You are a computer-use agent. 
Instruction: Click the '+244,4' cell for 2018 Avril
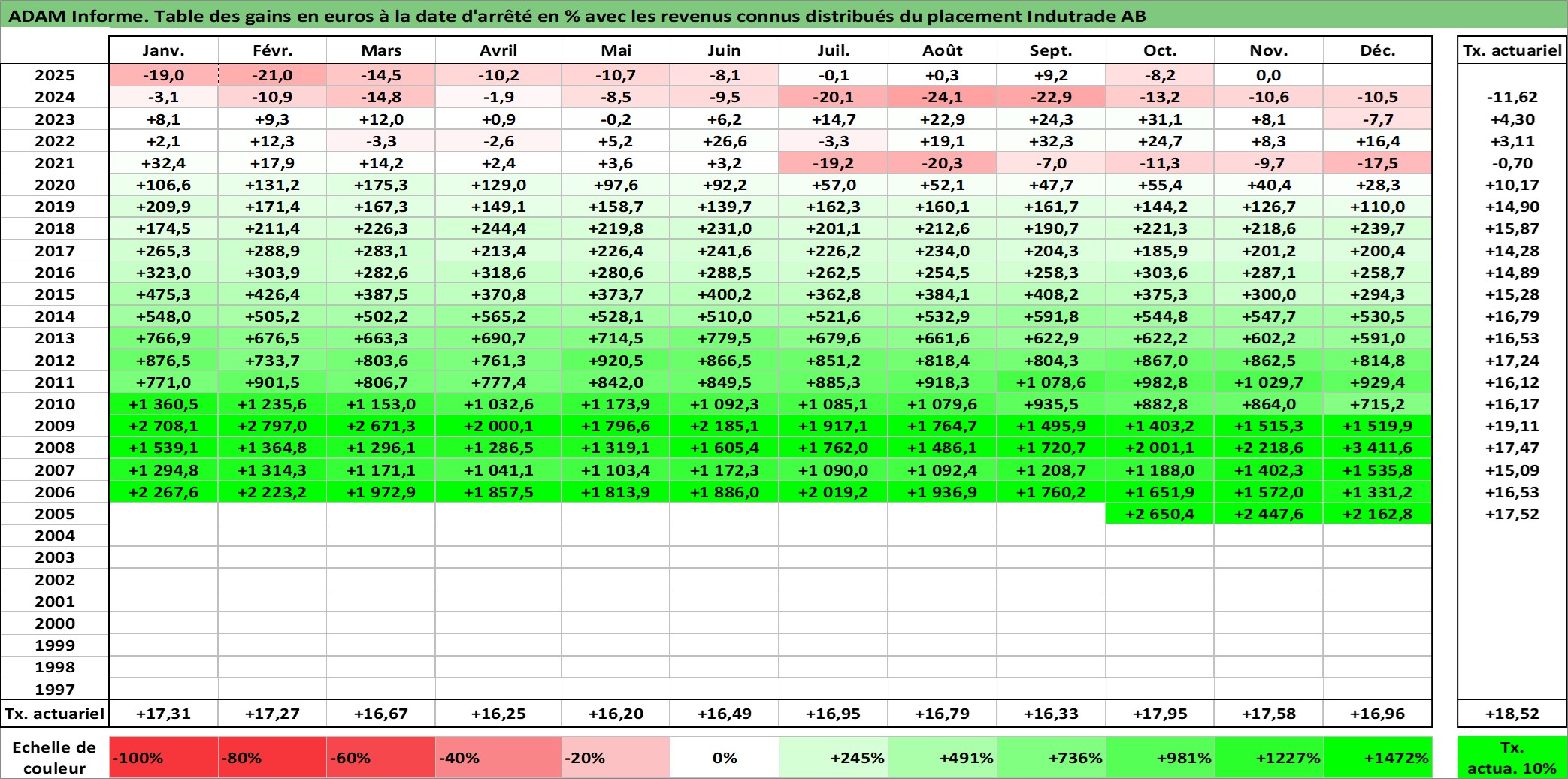pos(498,228)
